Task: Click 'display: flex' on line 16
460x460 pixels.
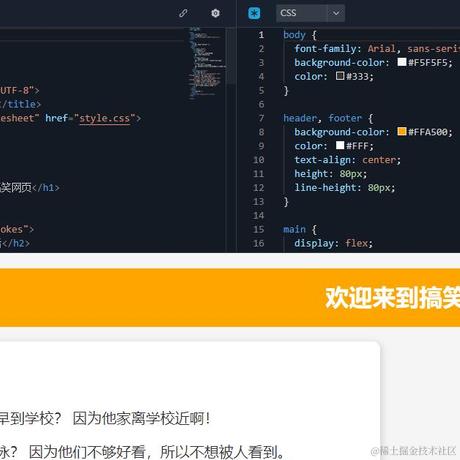Action: pyautogui.click(x=333, y=243)
